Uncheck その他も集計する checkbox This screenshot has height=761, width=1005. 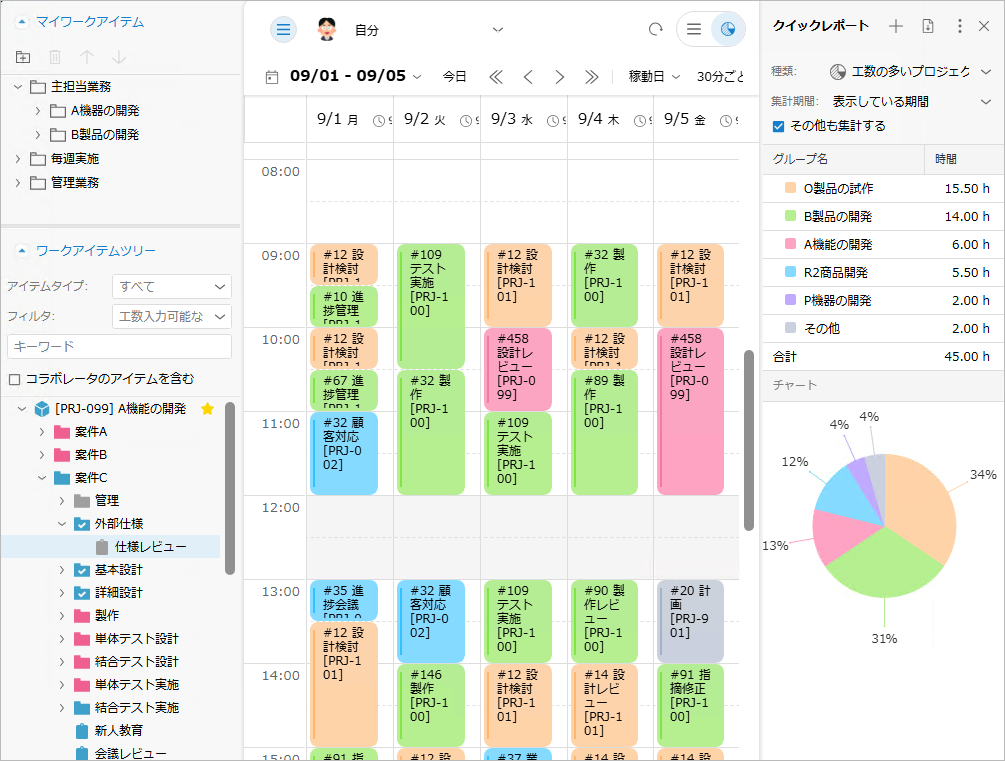[x=779, y=126]
